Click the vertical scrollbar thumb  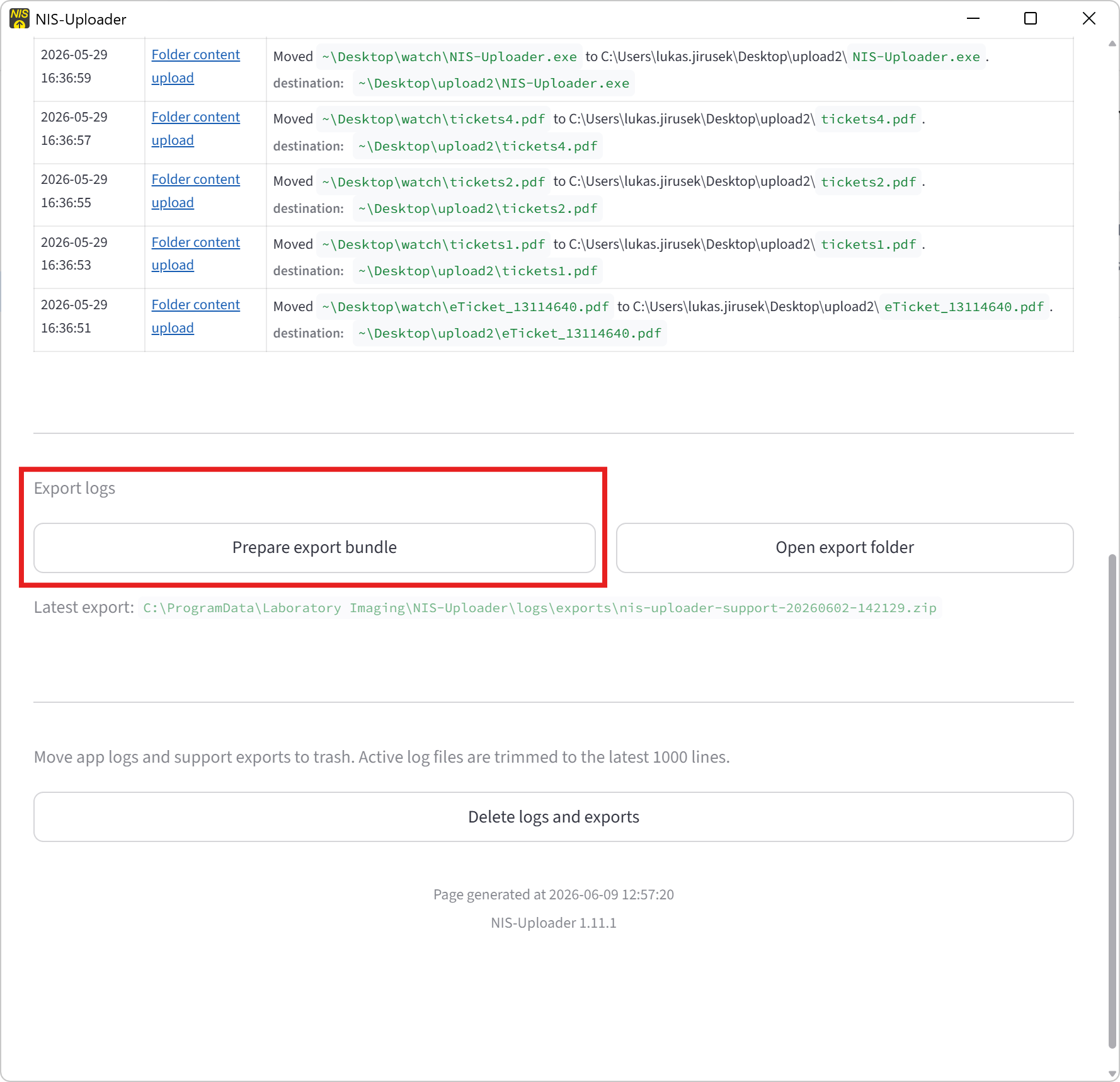(1112, 801)
